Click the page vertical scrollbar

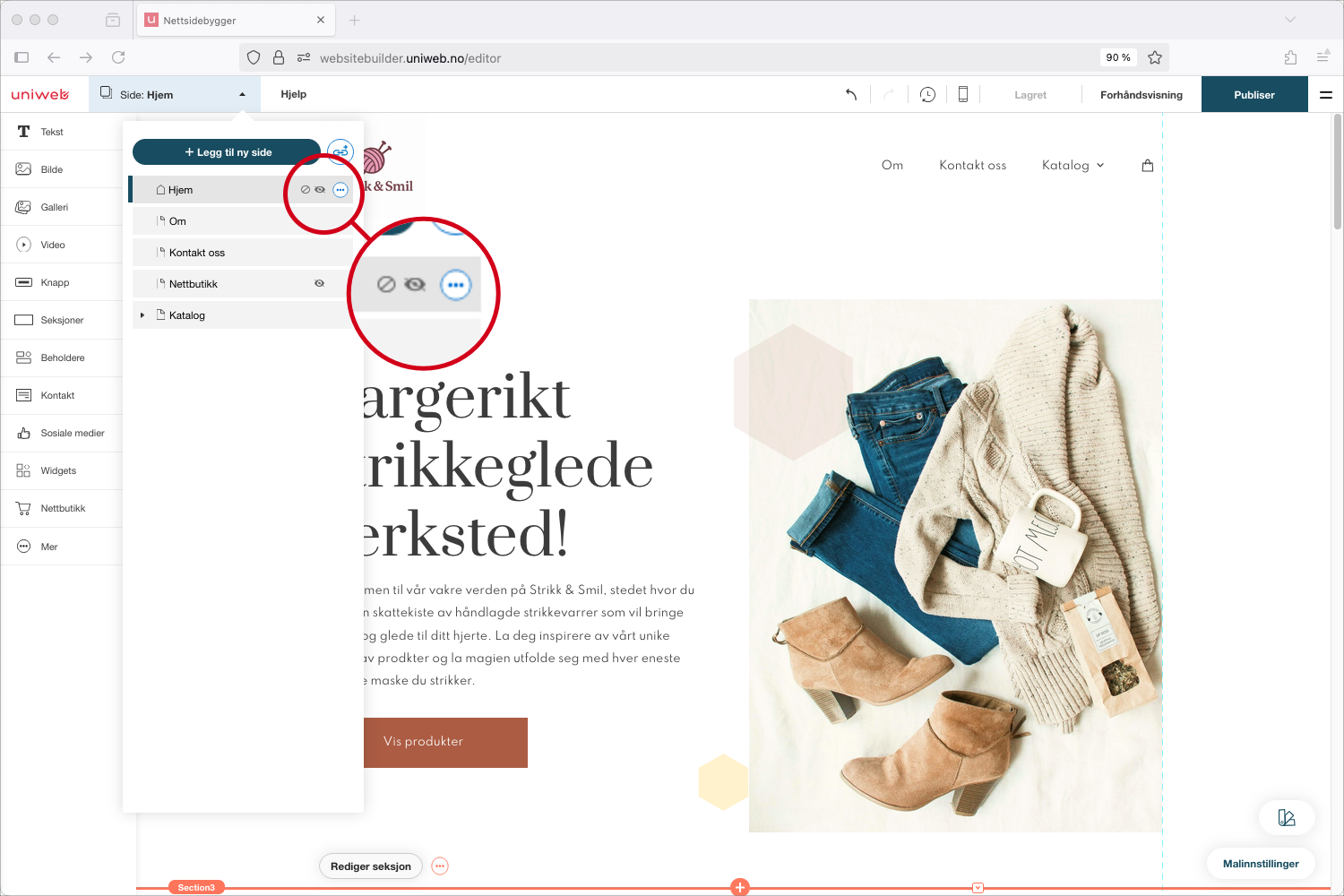[1337, 170]
